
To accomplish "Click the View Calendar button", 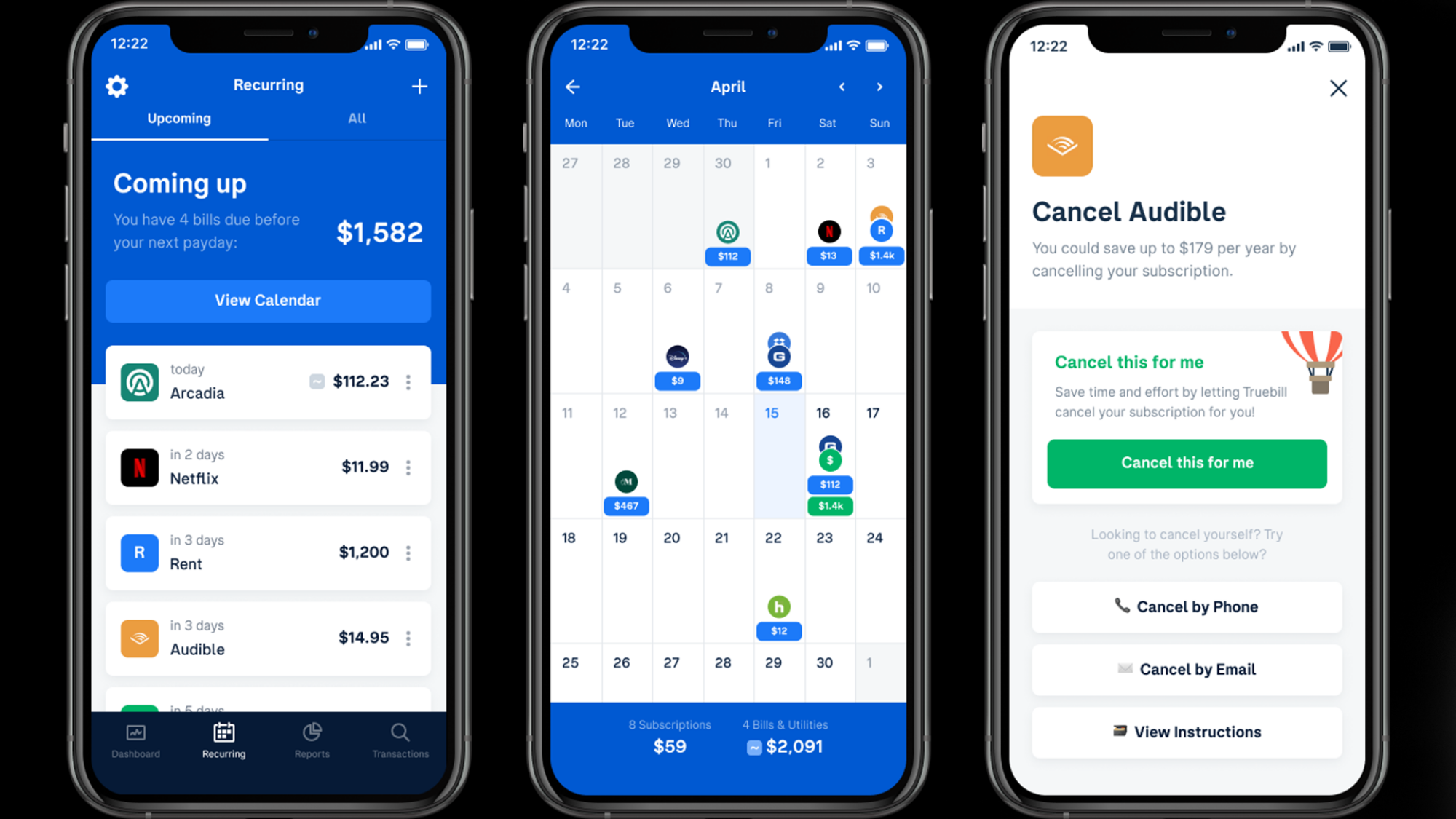I will coord(267,300).
